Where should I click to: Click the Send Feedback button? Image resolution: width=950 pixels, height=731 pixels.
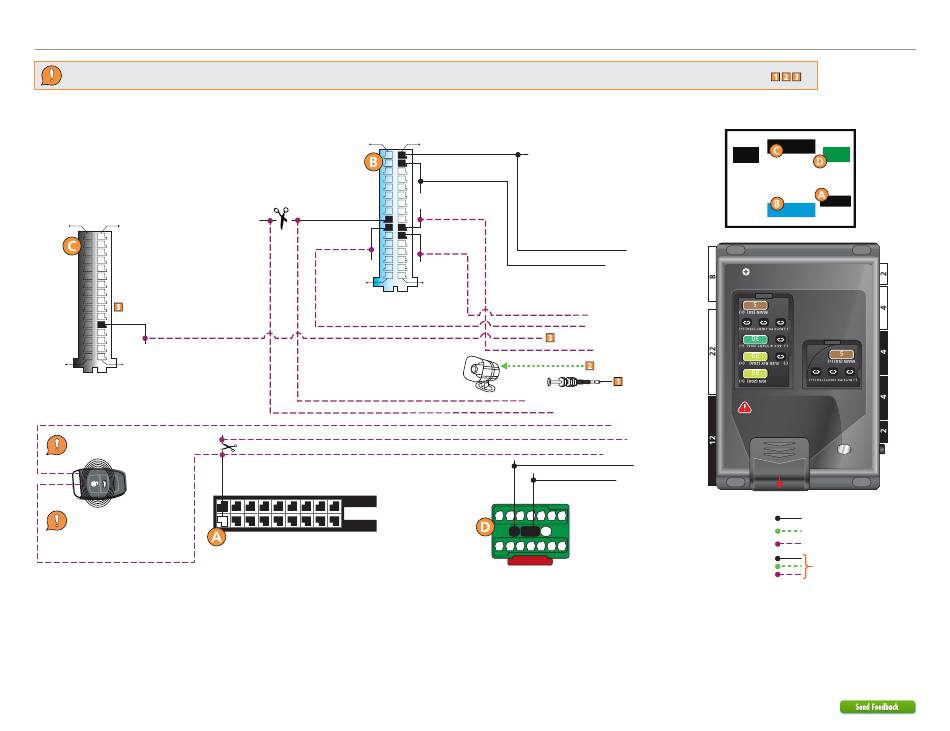(877, 707)
